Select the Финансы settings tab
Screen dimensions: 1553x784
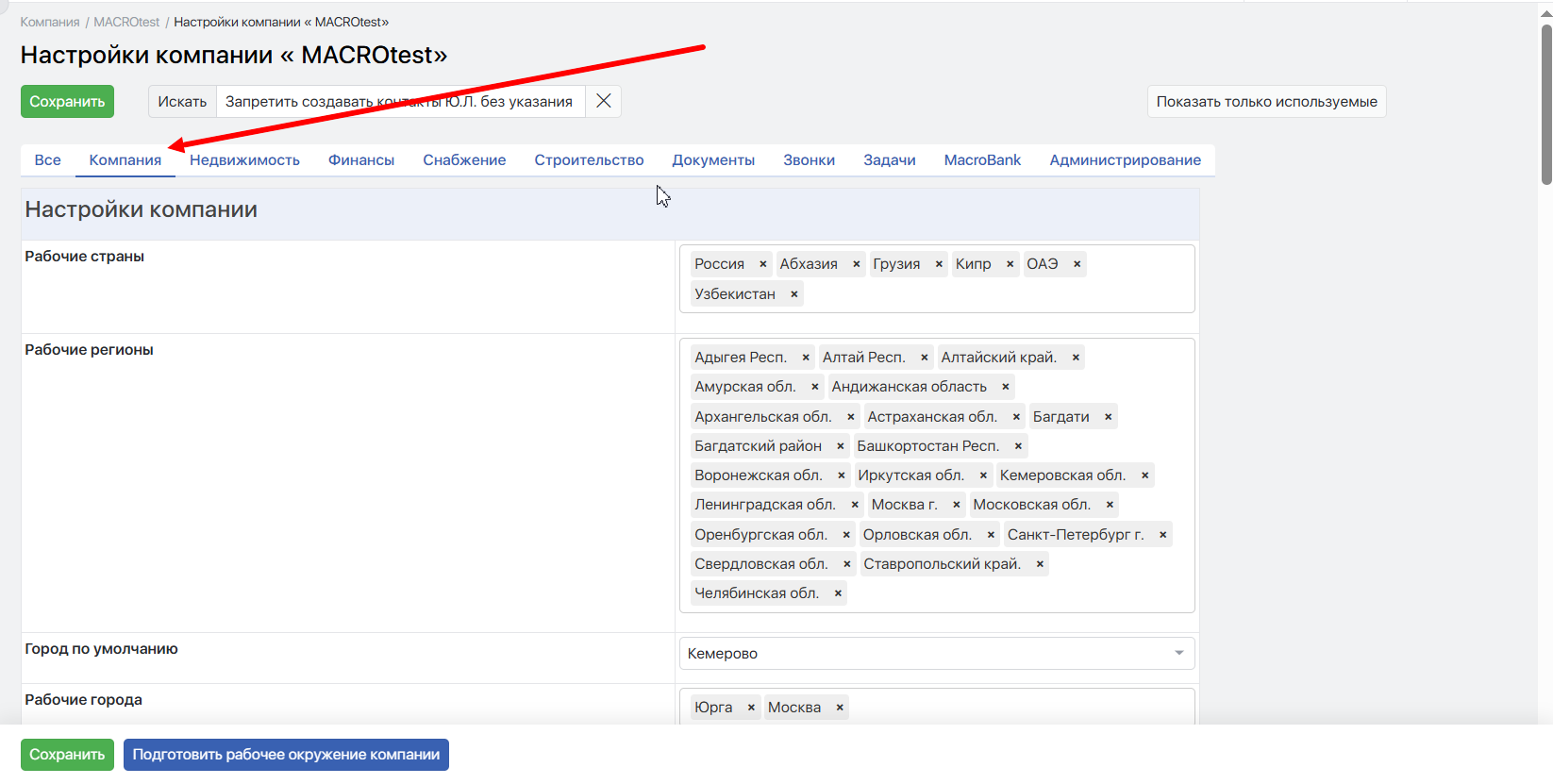pyautogui.click(x=361, y=160)
